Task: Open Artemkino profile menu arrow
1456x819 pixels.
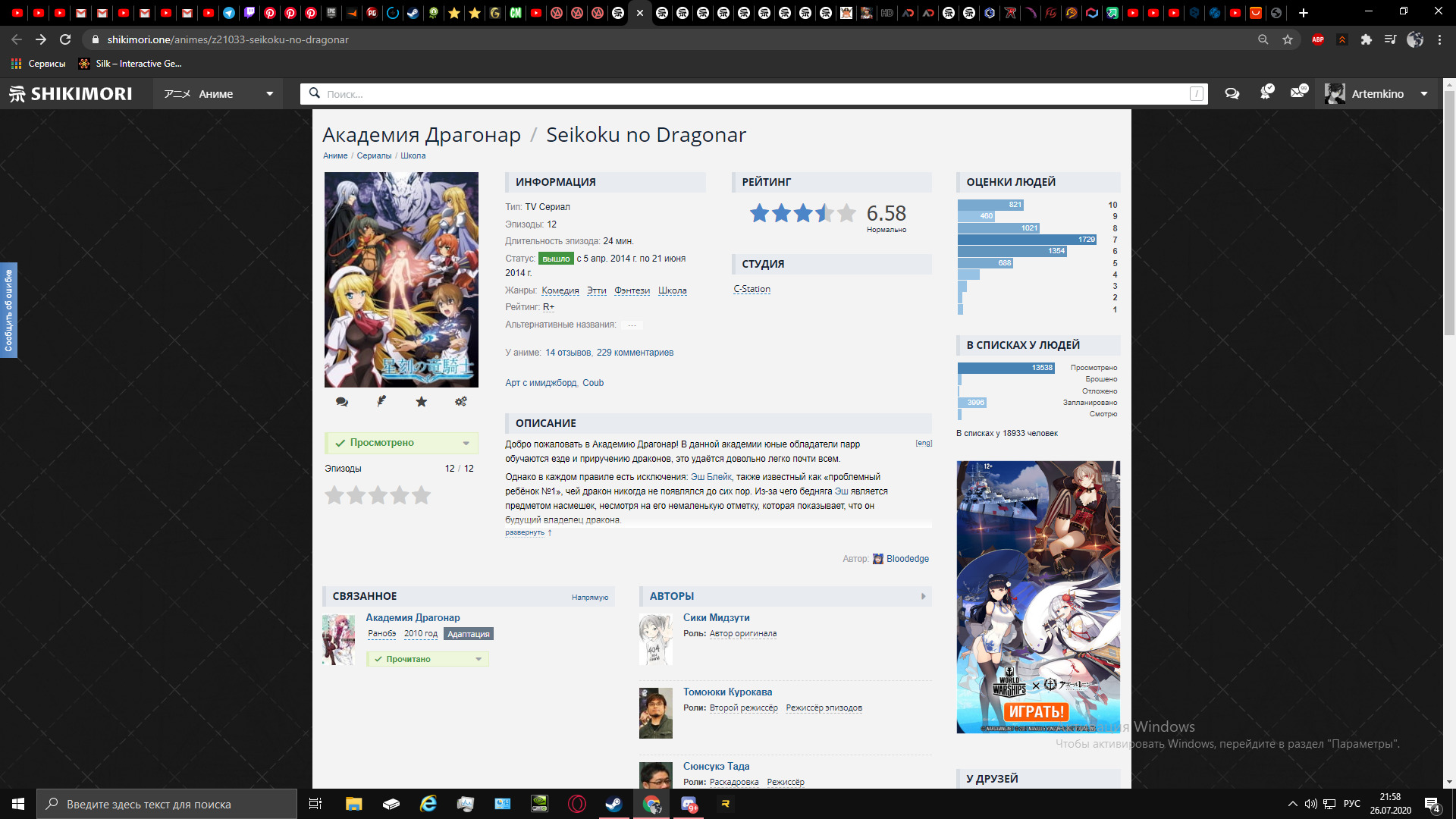Action: (1424, 94)
